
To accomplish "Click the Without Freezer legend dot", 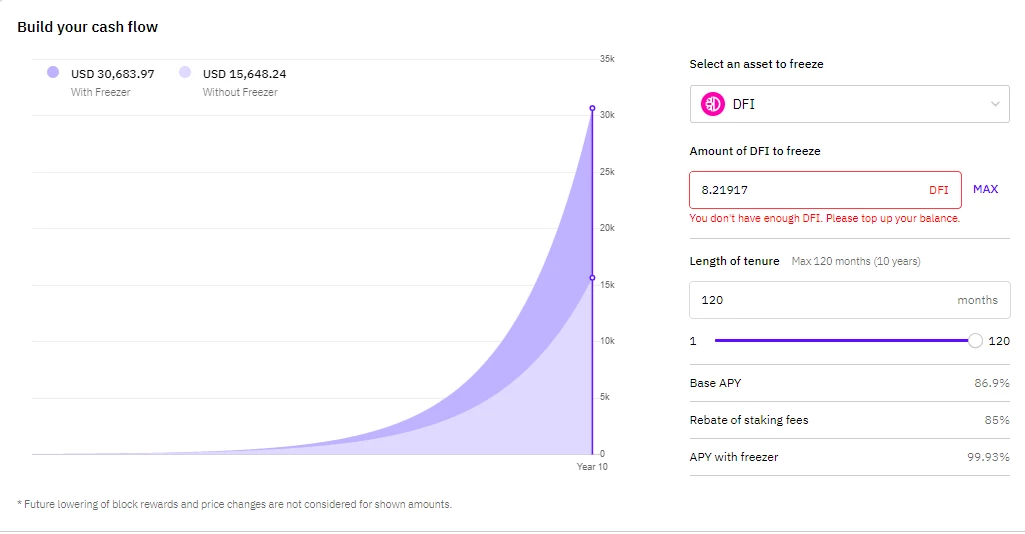I will pyautogui.click(x=185, y=72).
